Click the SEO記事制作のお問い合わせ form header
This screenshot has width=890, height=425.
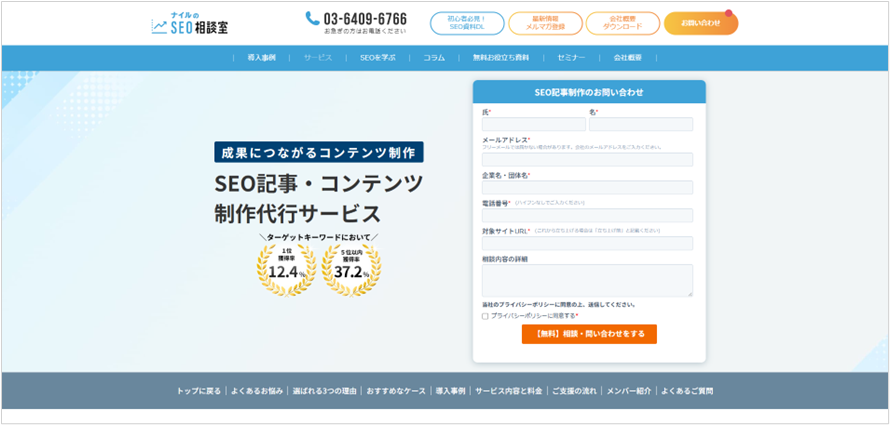click(x=589, y=92)
